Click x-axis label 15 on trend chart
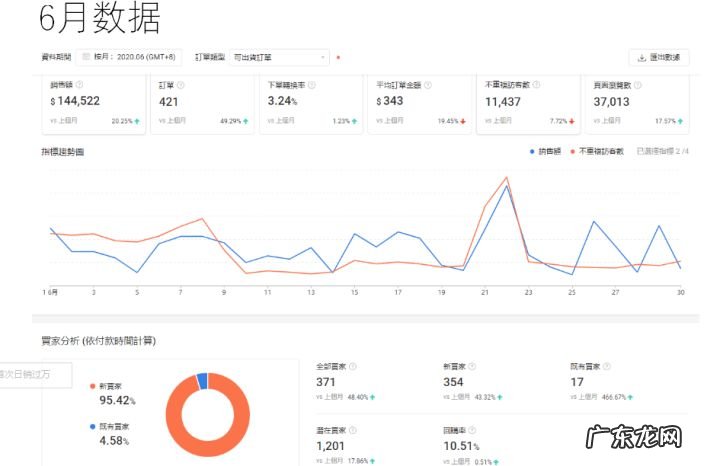Image resolution: width=720 pixels, height=466 pixels. click(354, 292)
